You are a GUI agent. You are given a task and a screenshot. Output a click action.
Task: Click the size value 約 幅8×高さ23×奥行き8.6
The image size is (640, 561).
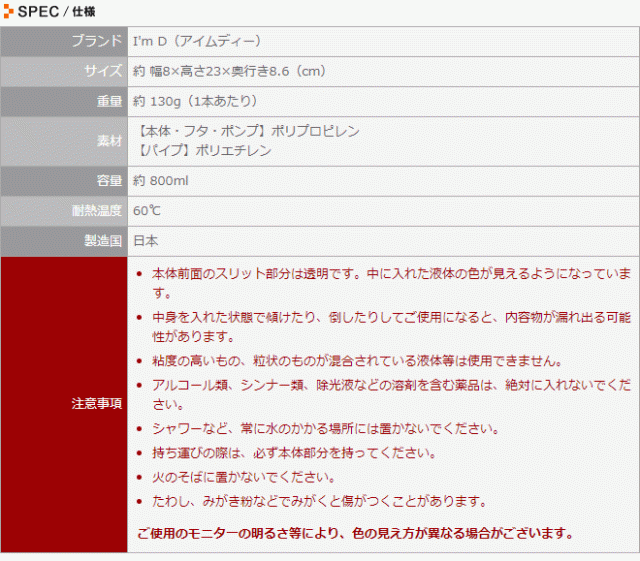tap(229, 71)
